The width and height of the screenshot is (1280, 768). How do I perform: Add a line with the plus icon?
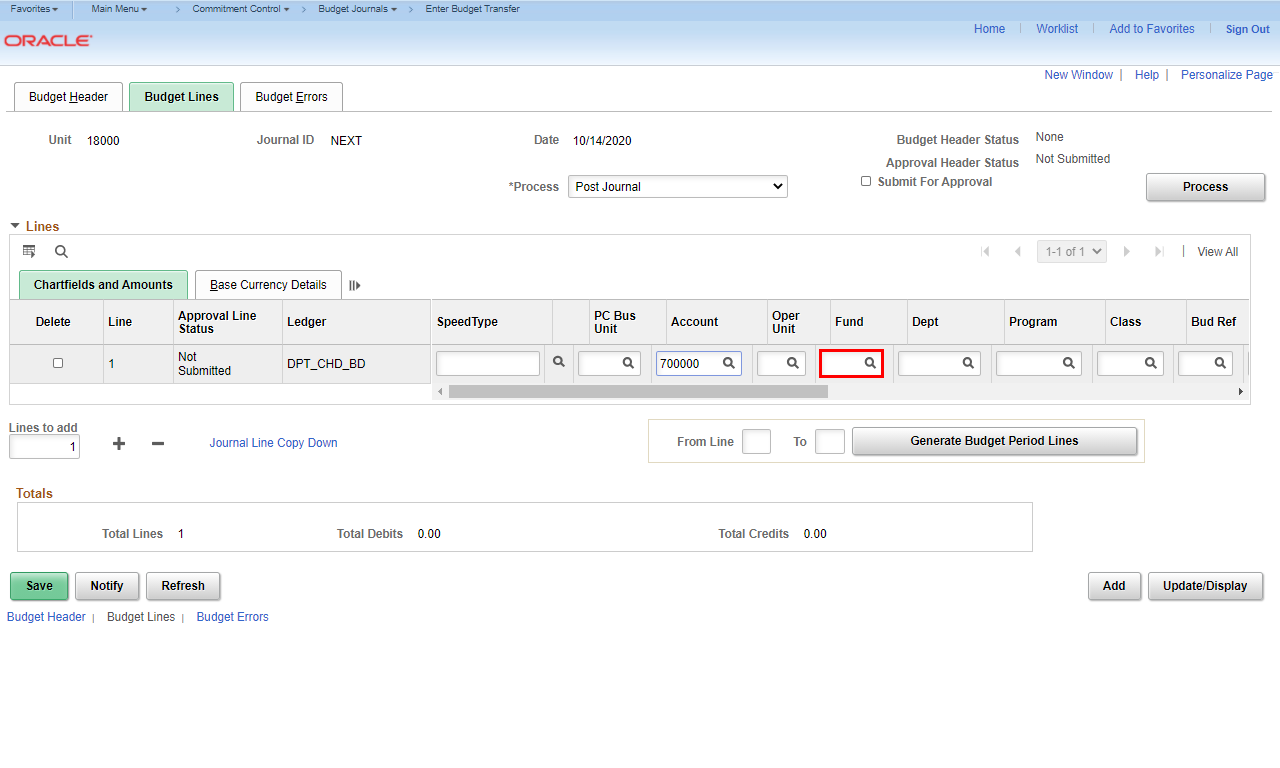pyautogui.click(x=119, y=443)
